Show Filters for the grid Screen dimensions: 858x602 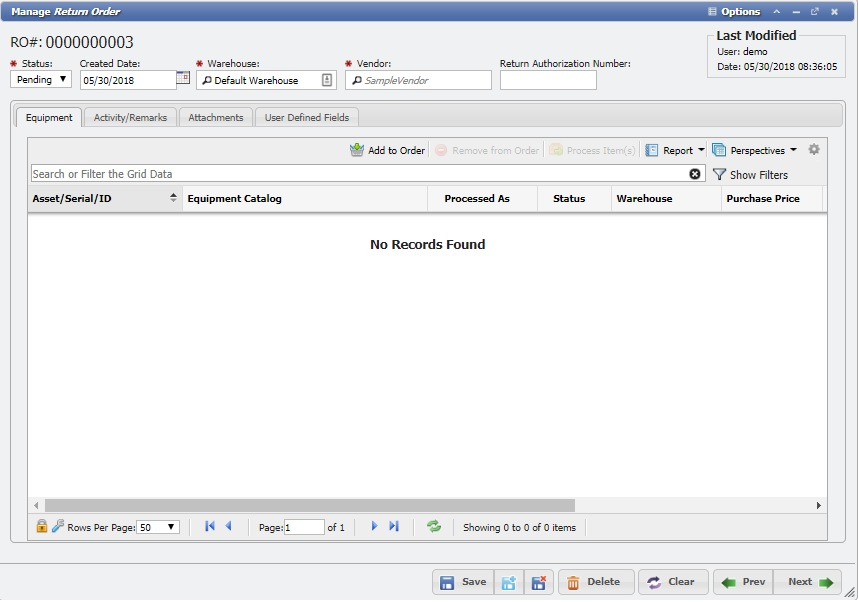tap(750, 175)
